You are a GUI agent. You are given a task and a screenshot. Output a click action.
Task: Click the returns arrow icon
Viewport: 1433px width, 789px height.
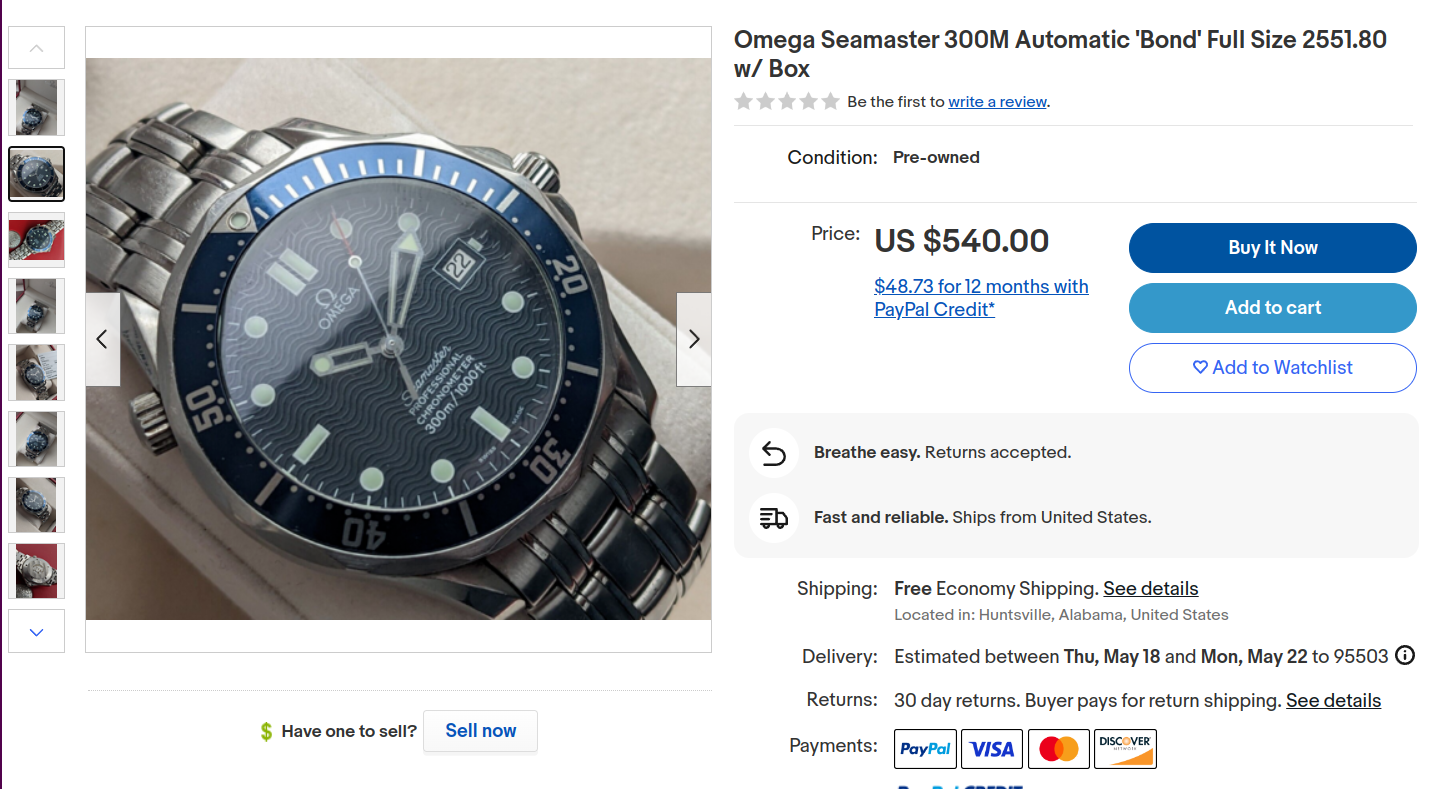click(773, 453)
